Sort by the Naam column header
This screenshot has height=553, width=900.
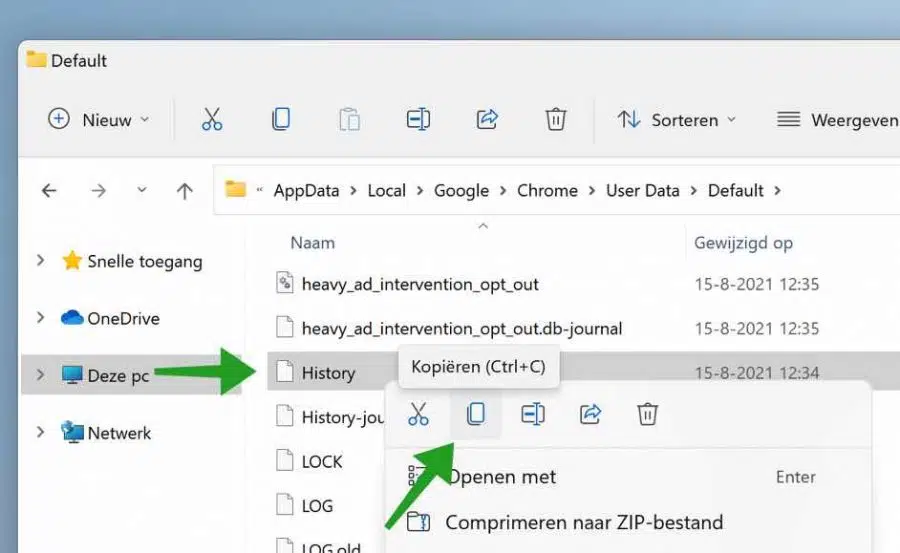coord(312,243)
